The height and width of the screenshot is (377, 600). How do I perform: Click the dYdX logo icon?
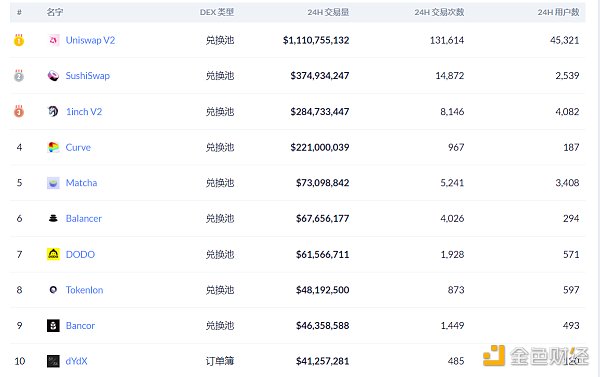53,361
